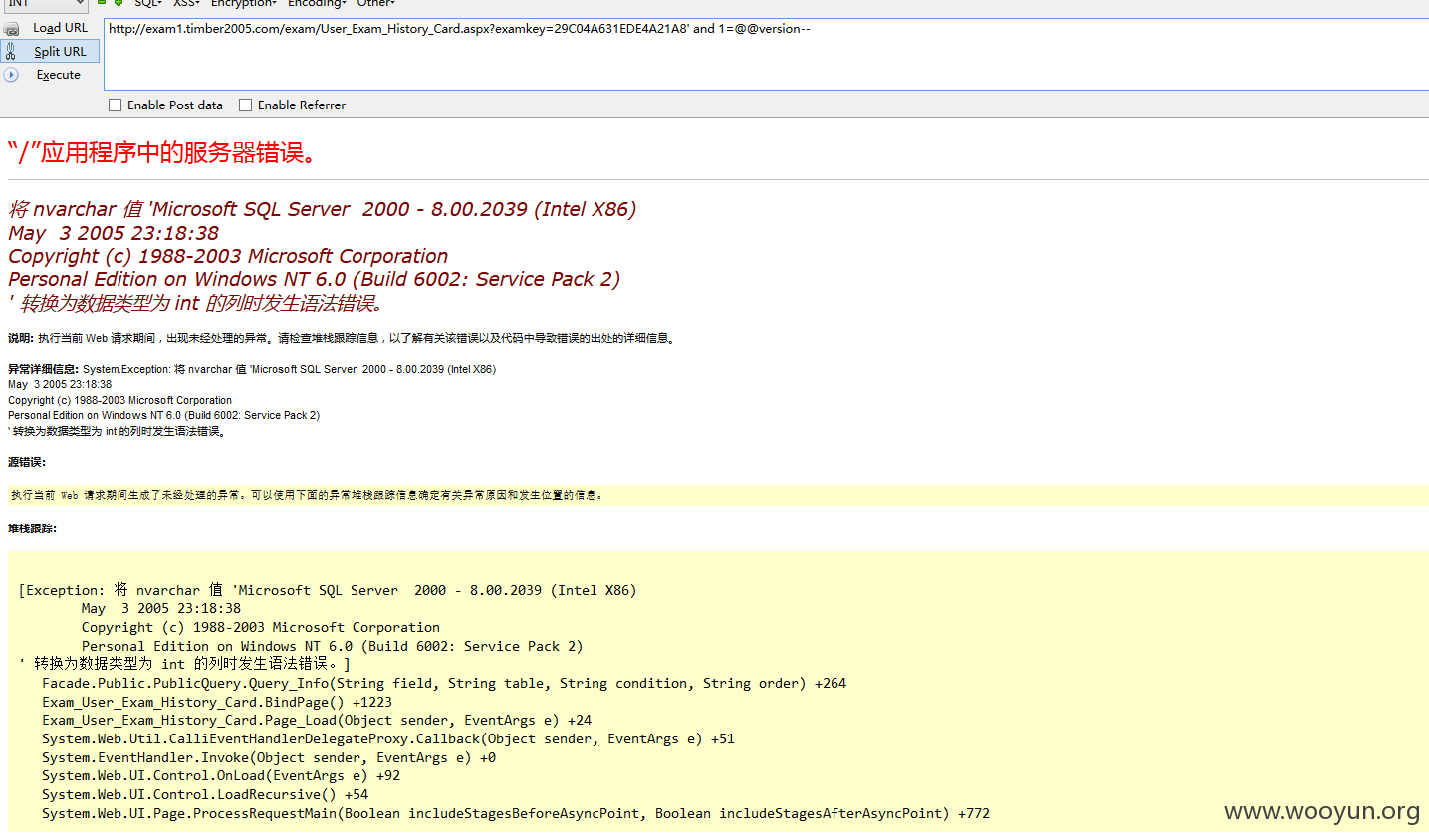The width and height of the screenshot is (1429, 840).
Task: Expand the Encoding menu
Action: pyautogui.click(x=317, y=4)
